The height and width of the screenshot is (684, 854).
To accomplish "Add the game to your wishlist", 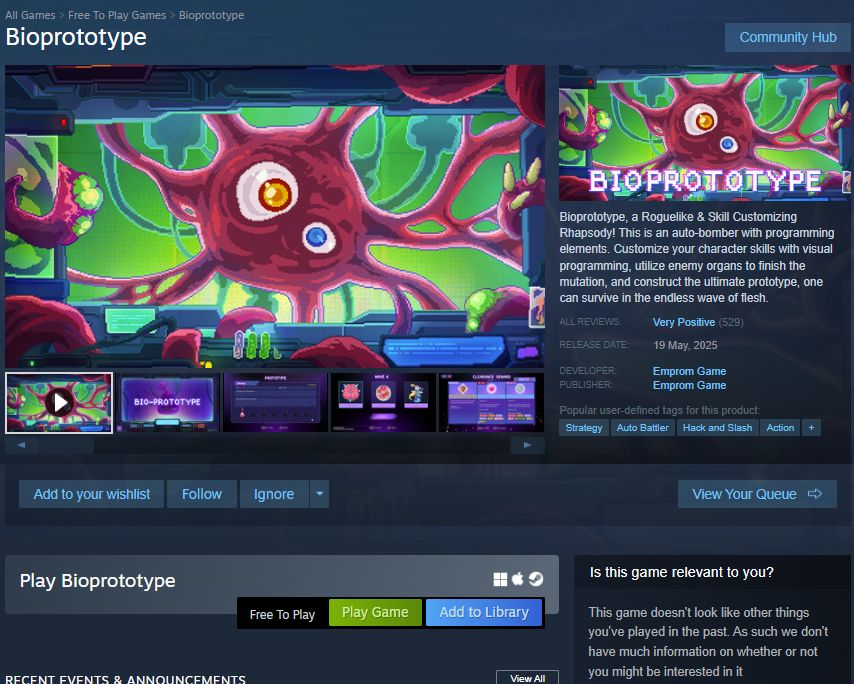I will pos(92,494).
